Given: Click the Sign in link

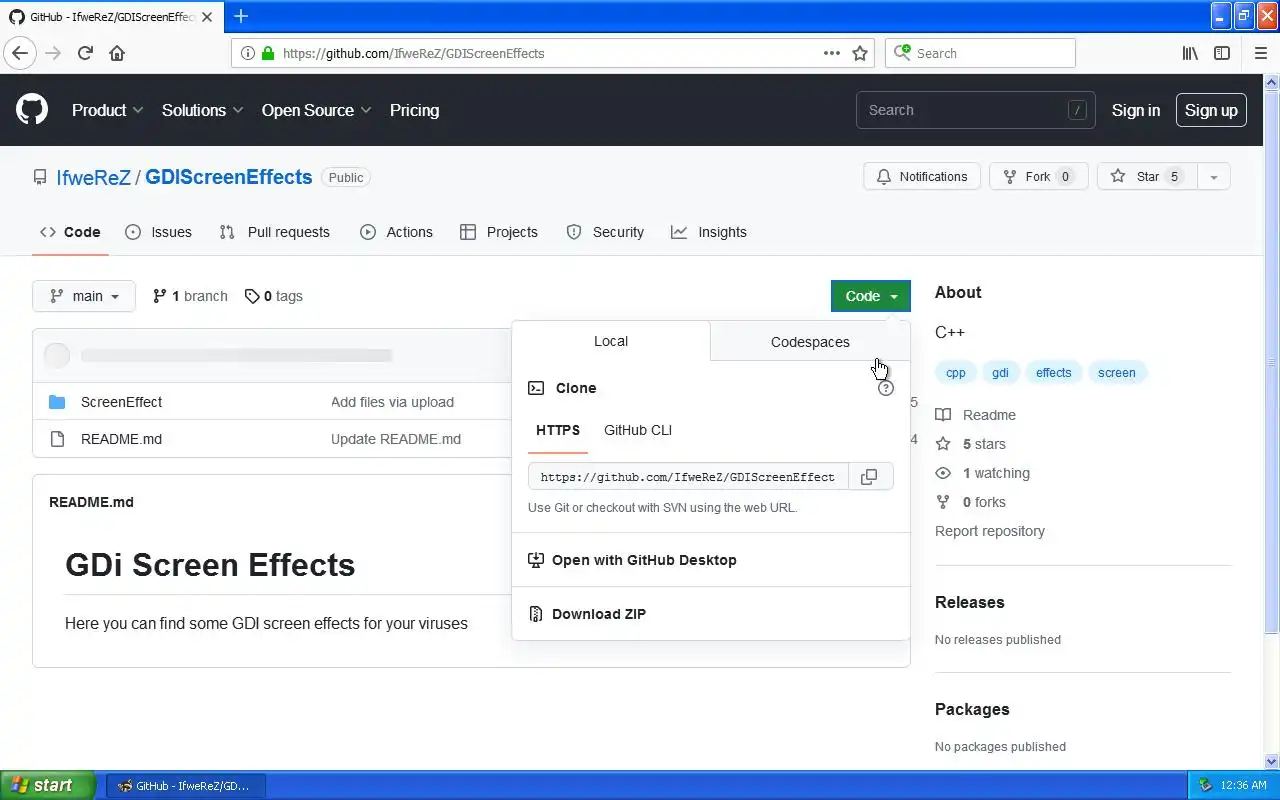Looking at the screenshot, I should click(1136, 110).
